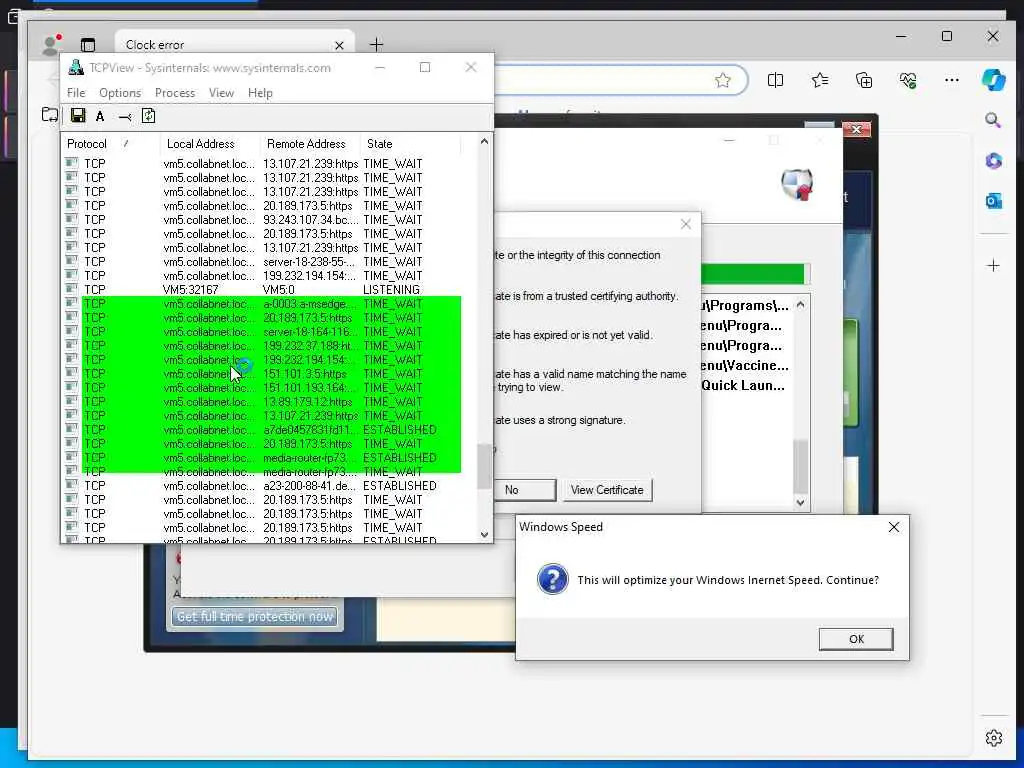Toggle Resolve Addresses 'A' icon in TCPView

[100, 116]
